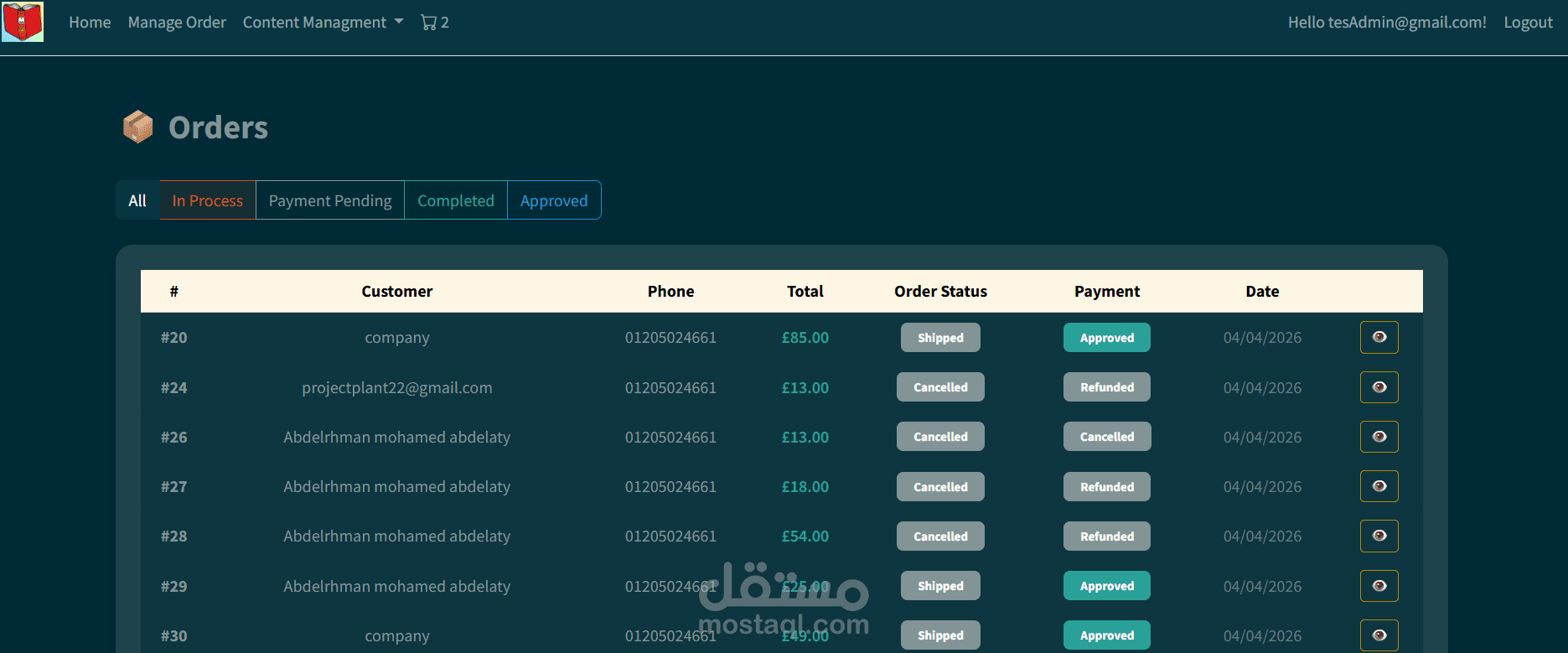Filter orders by In Process
This screenshot has height=653, width=1568.
tap(207, 200)
